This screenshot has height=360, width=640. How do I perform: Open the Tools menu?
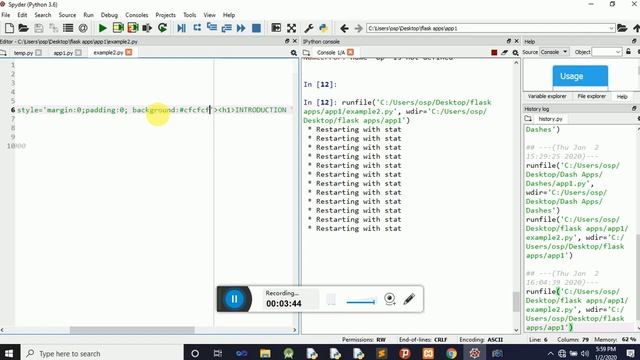[x=189, y=15]
